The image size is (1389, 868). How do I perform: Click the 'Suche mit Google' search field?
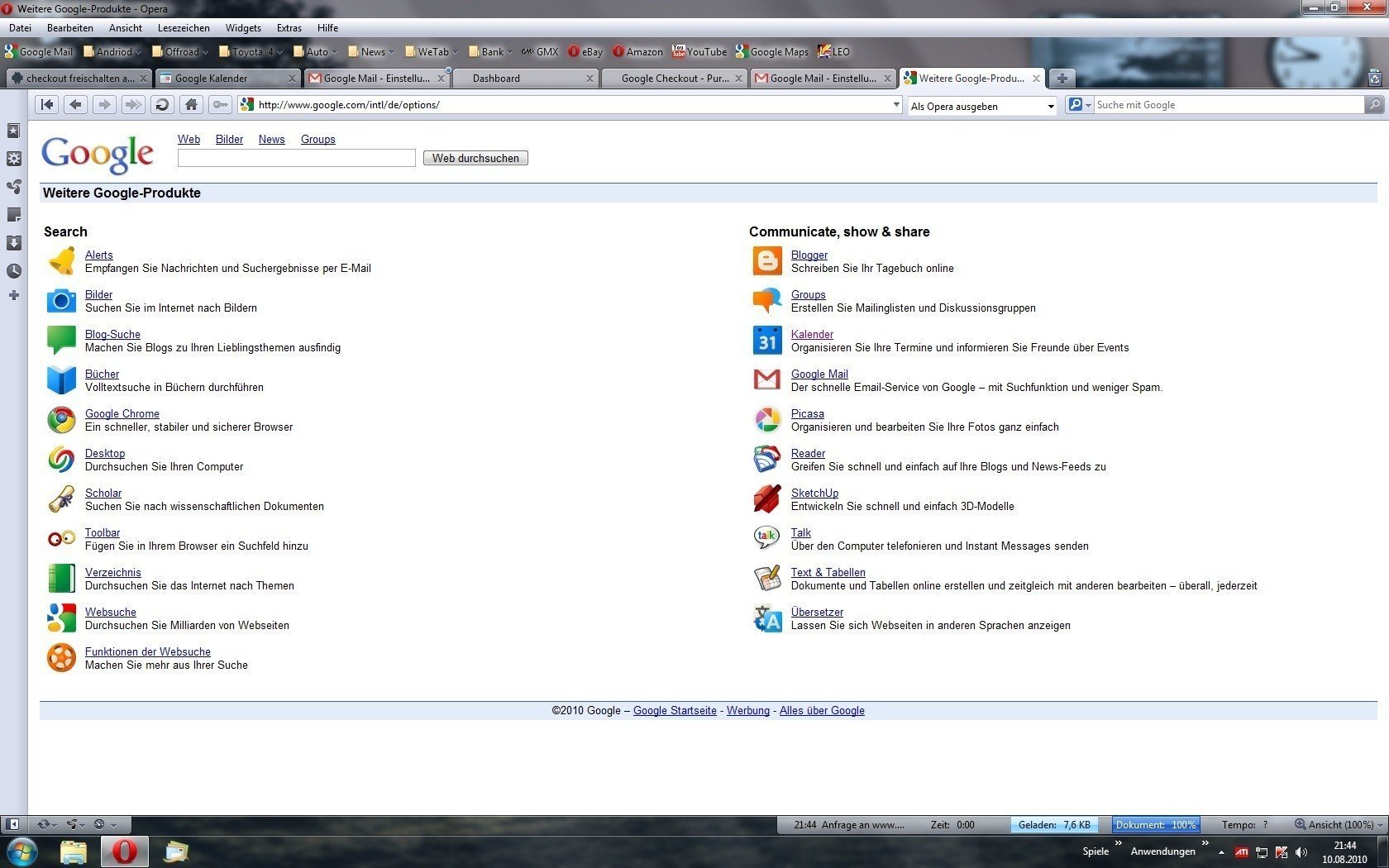click(1229, 105)
